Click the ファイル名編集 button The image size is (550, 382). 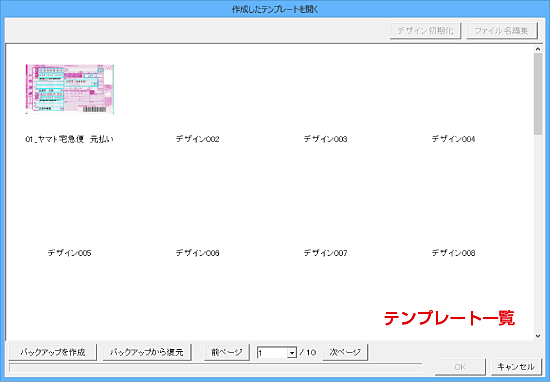(502, 31)
